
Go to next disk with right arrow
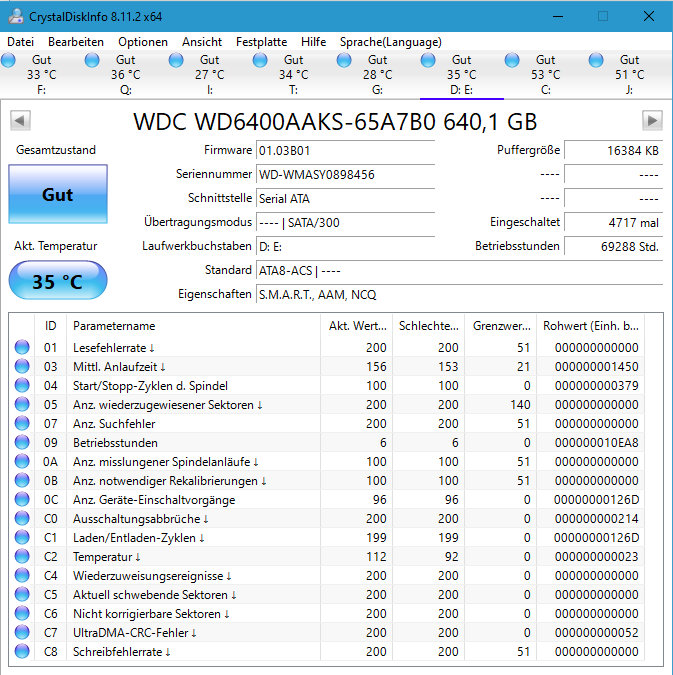[x=652, y=121]
